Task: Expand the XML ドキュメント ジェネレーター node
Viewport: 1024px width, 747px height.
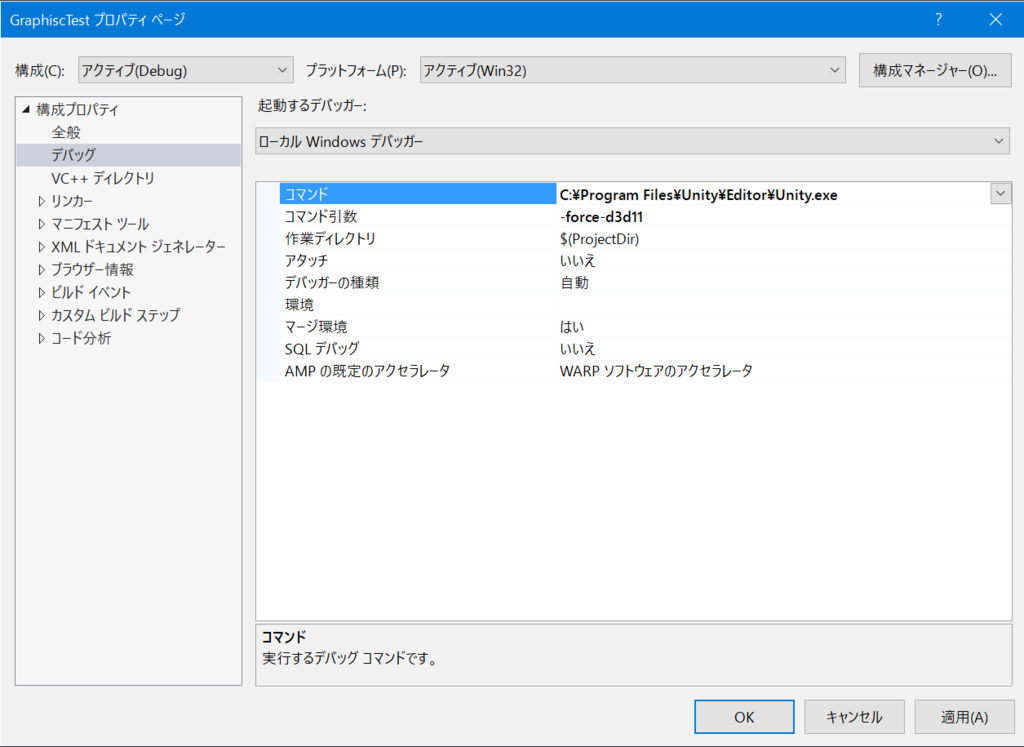Action: 42,247
